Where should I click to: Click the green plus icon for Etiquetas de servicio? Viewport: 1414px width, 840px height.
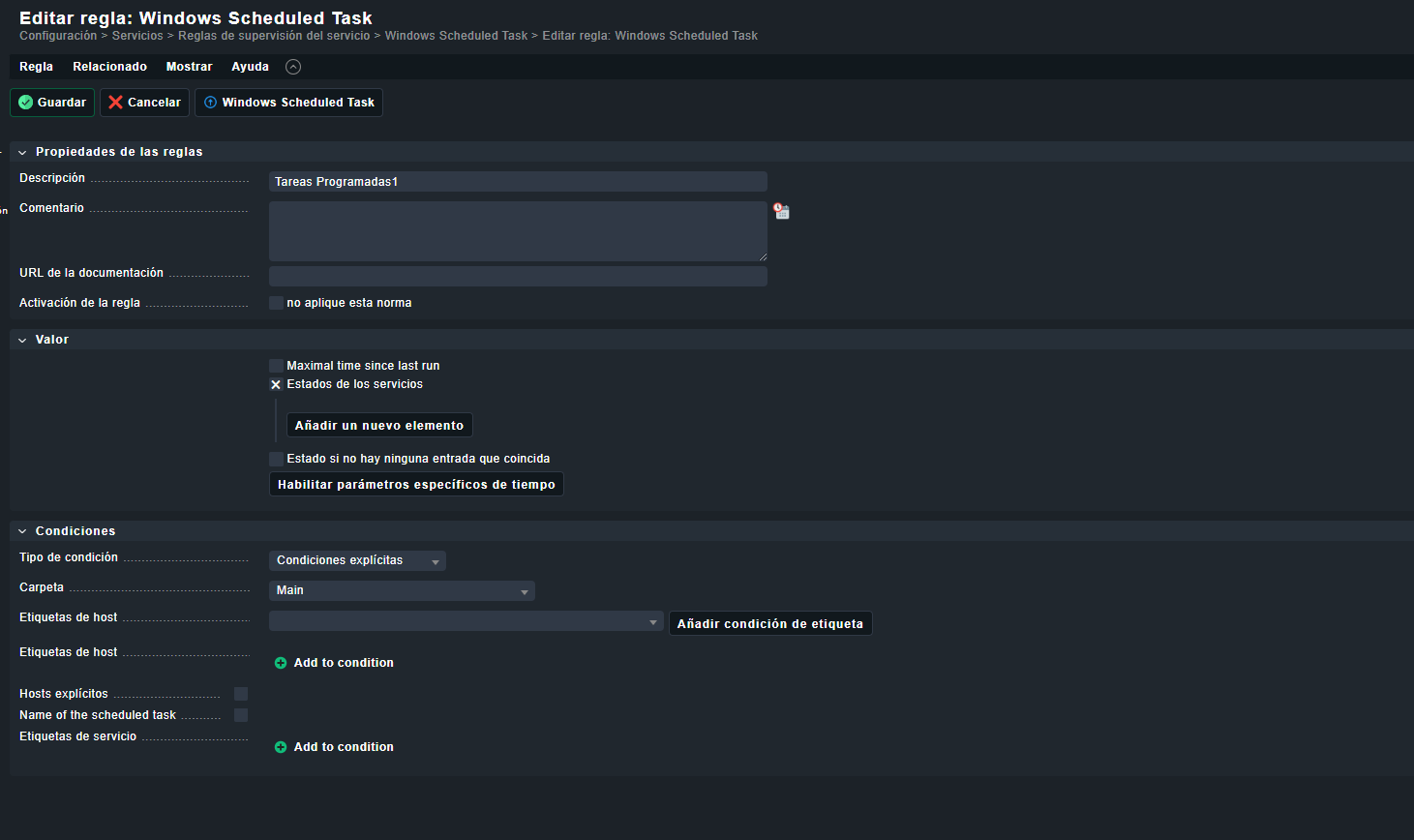[281, 746]
